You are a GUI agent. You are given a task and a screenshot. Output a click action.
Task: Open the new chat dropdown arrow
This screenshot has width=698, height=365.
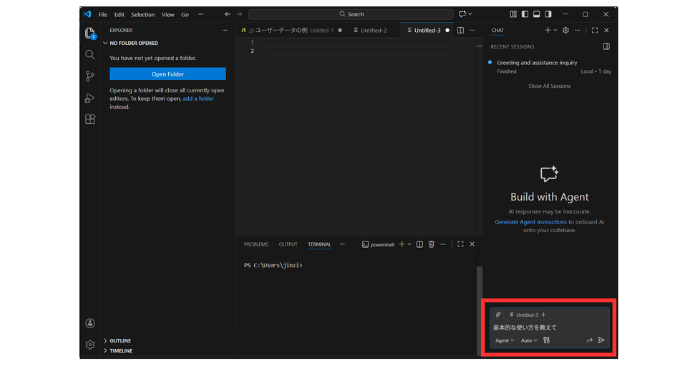coord(555,30)
